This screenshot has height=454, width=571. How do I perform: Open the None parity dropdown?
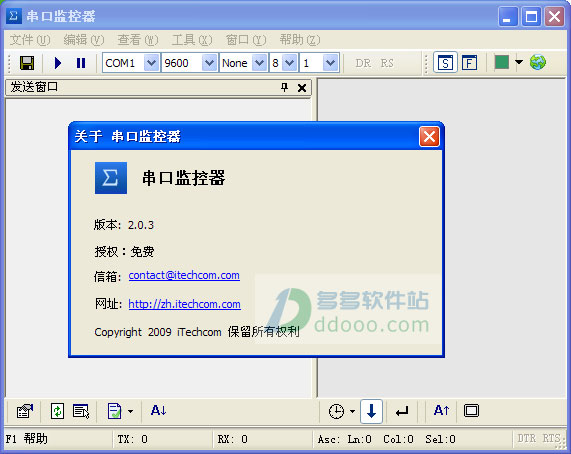(259, 63)
